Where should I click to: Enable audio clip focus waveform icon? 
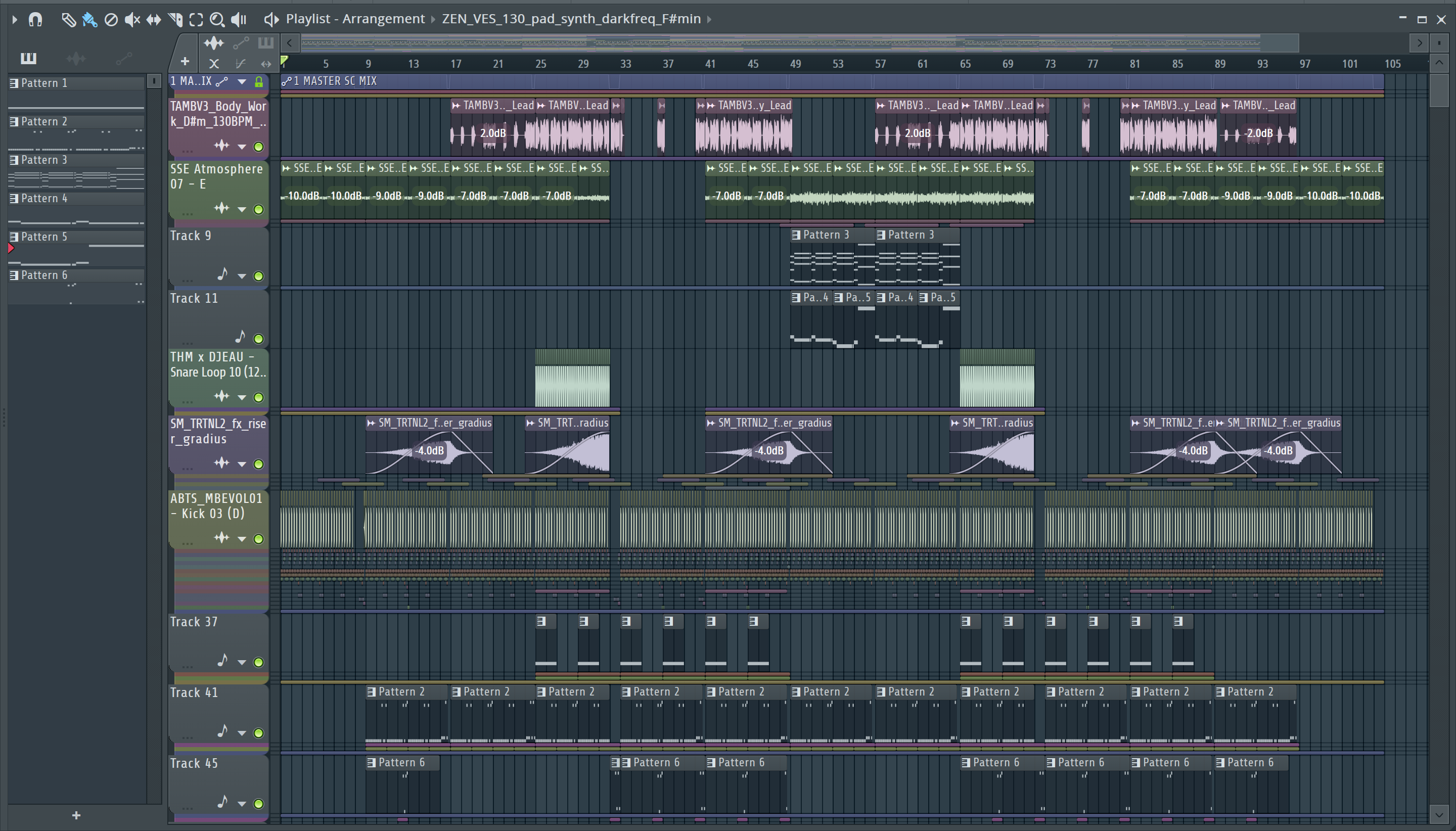pyautogui.click(x=214, y=43)
